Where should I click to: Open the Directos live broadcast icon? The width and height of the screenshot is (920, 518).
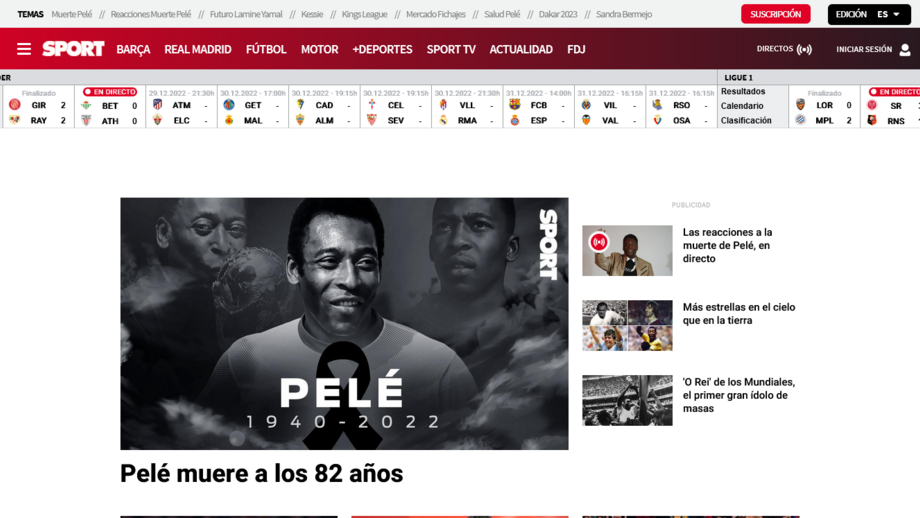804,49
